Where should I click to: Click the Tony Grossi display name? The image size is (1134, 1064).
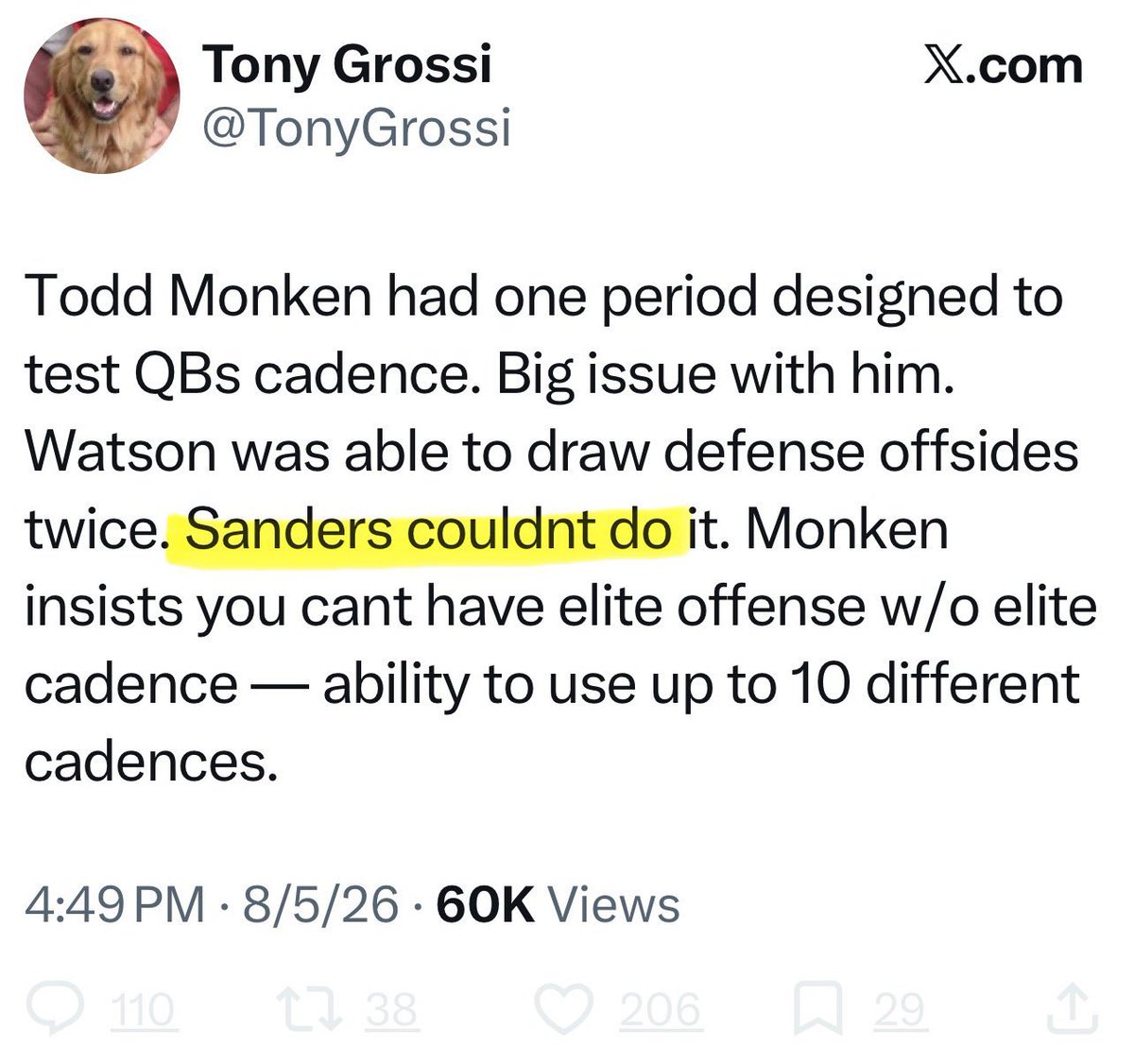348,64
